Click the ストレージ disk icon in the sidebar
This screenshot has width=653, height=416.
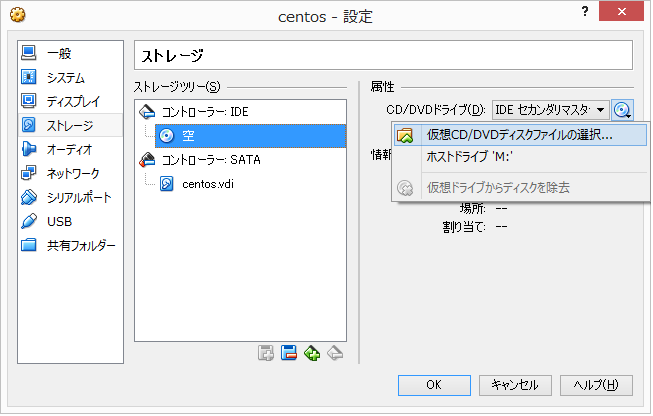[29, 125]
